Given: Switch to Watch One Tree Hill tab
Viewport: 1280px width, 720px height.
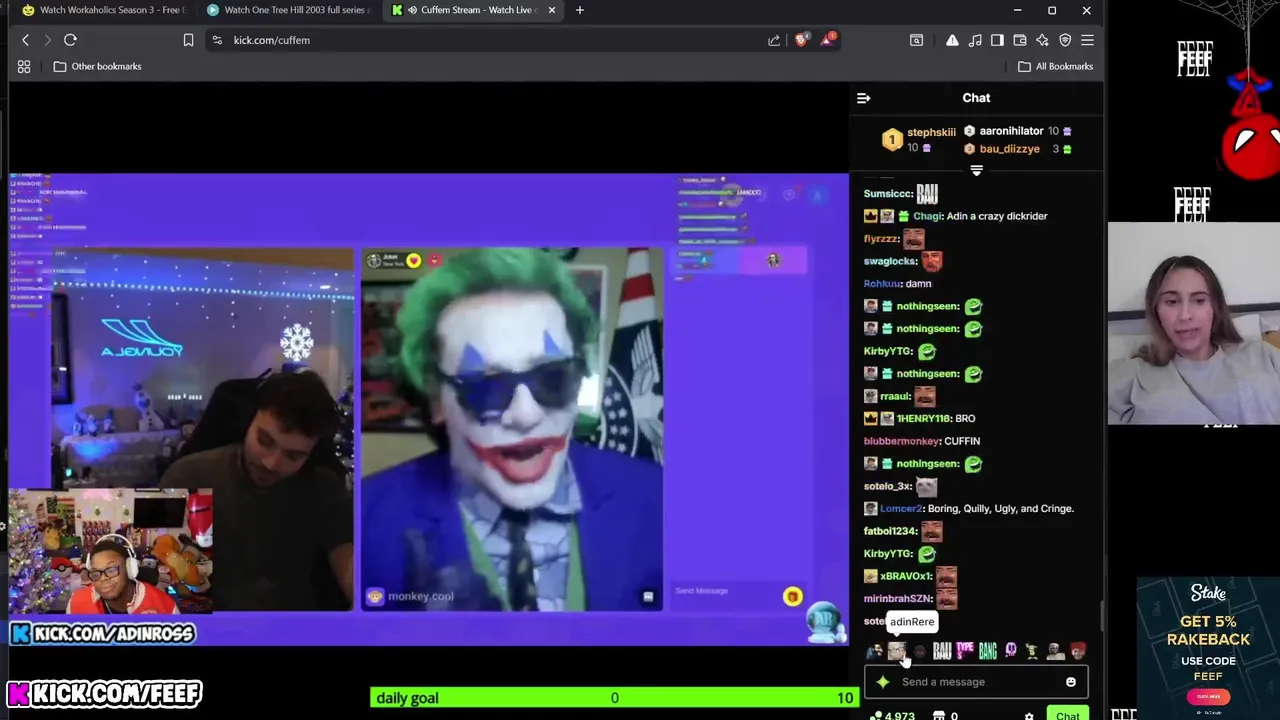Looking at the screenshot, I should pos(289,10).
